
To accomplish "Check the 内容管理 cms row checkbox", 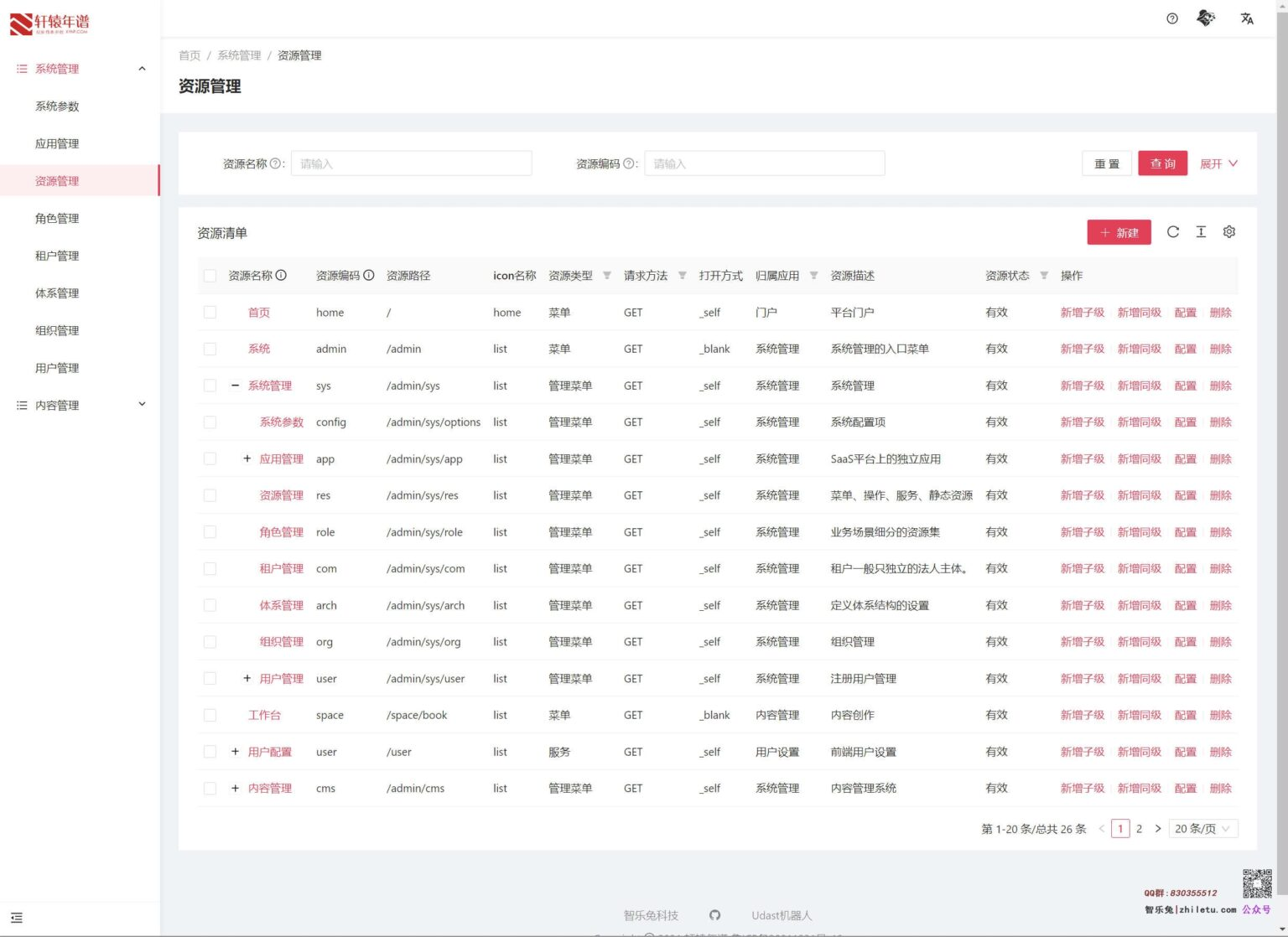I will coord(210,789).
